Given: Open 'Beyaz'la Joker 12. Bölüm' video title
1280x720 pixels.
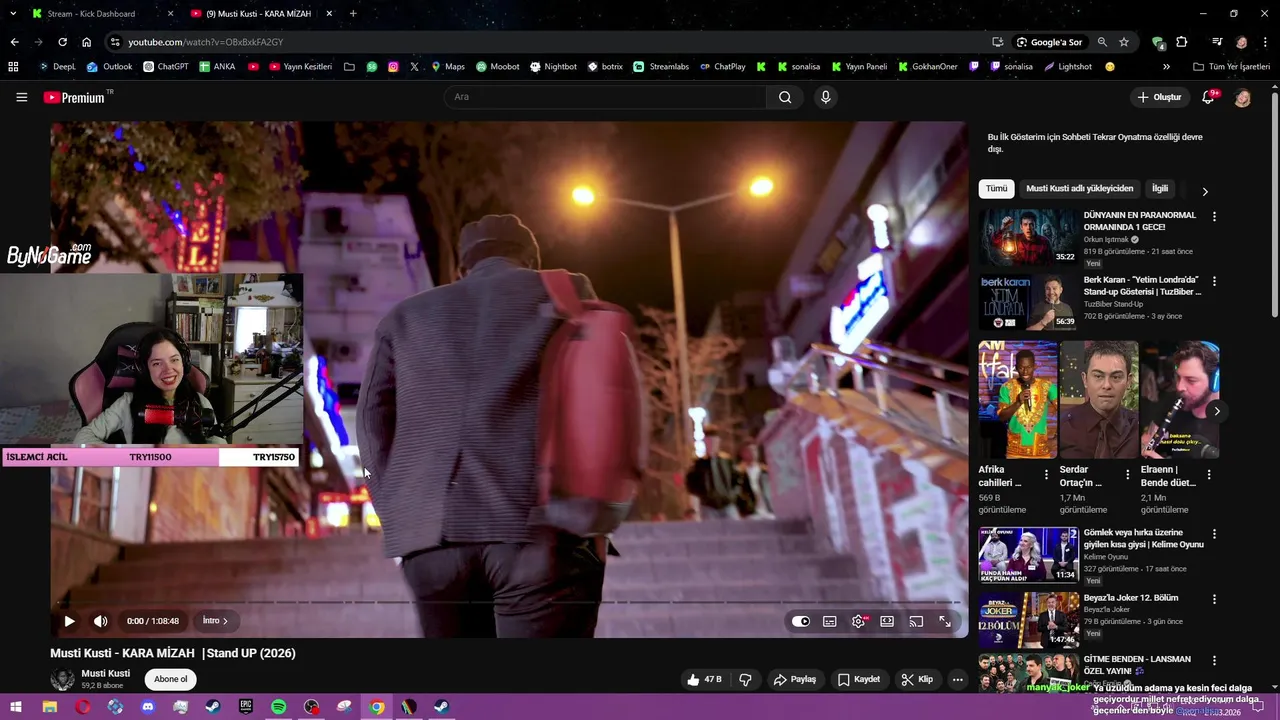Looking at the screenshot, I should pyautogui.click(x=1131, y=598).
